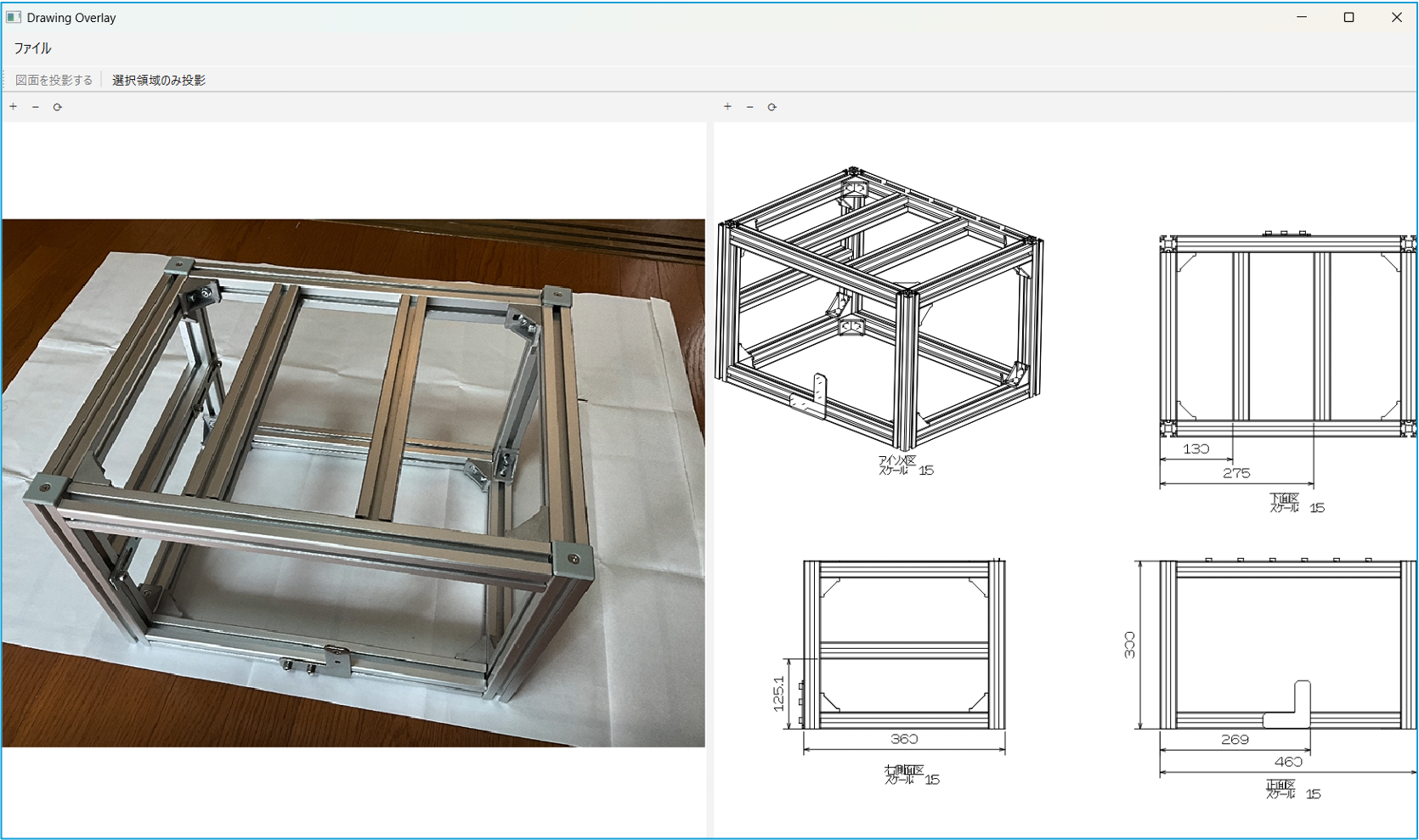This screenshot has width=1419, height=840.
Task: Maximize the Drawing Overlay window
Action: [1348, 17]
